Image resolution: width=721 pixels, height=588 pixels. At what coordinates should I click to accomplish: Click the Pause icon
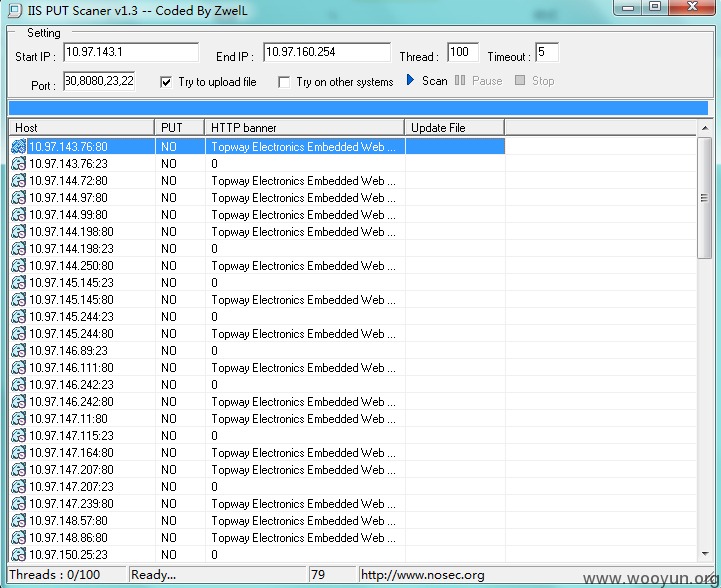[460, 80]
